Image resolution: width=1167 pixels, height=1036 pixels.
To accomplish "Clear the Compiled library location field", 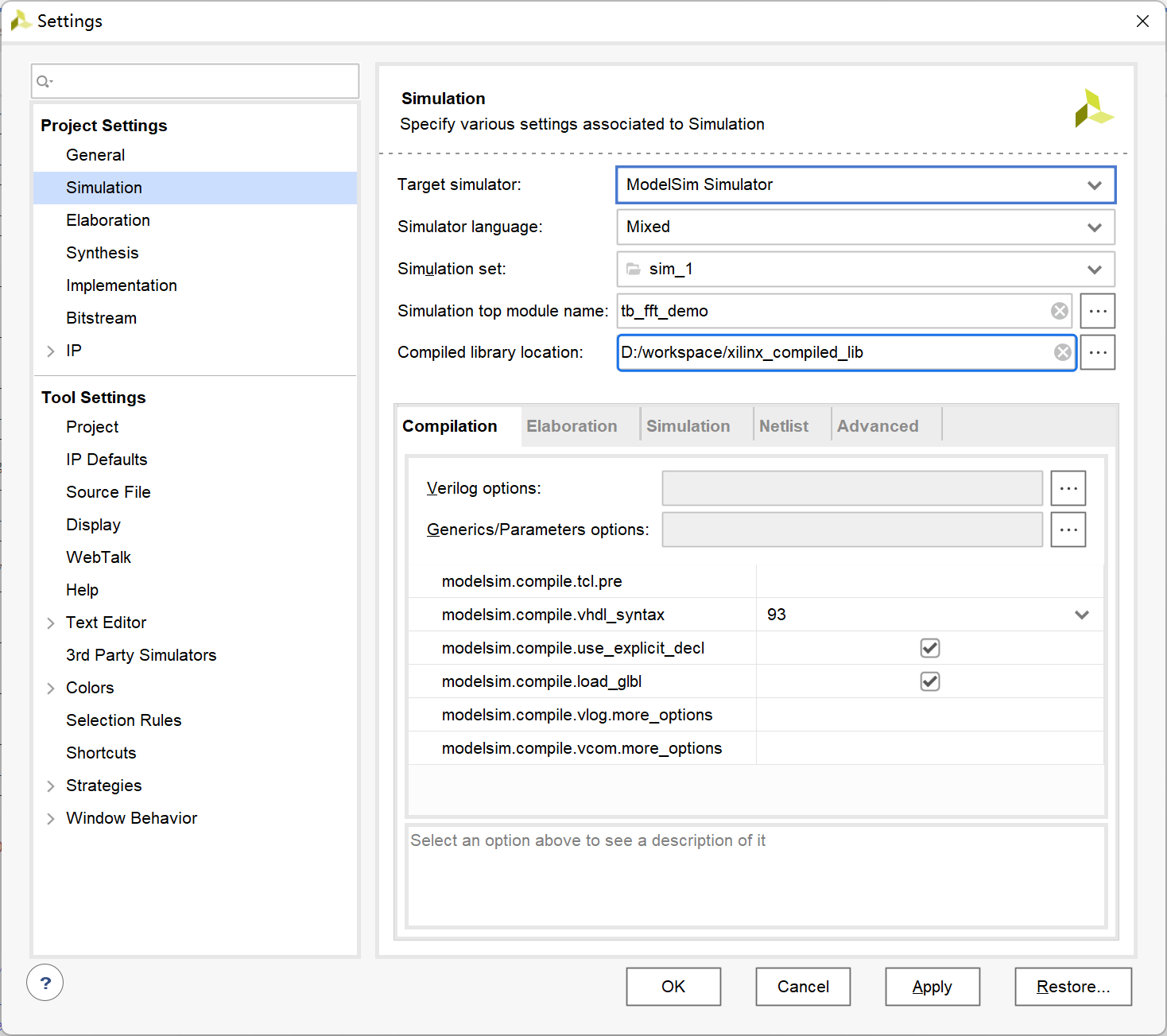I will [1062, 352].
